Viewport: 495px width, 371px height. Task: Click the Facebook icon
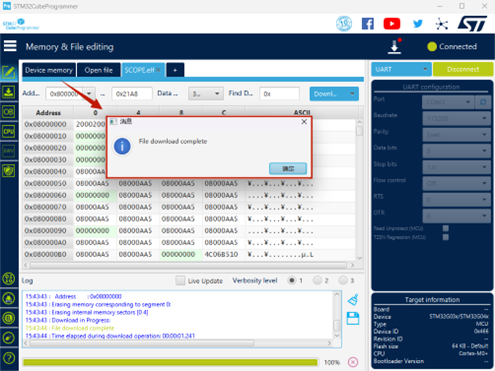tap(368, 24)
